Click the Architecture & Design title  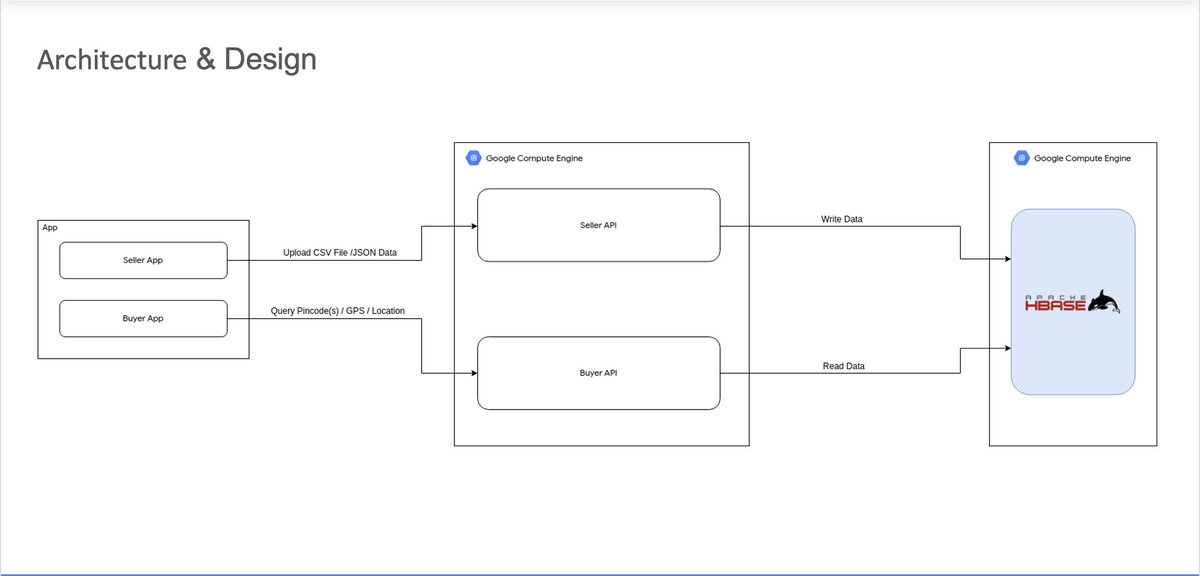coord(176,59)
